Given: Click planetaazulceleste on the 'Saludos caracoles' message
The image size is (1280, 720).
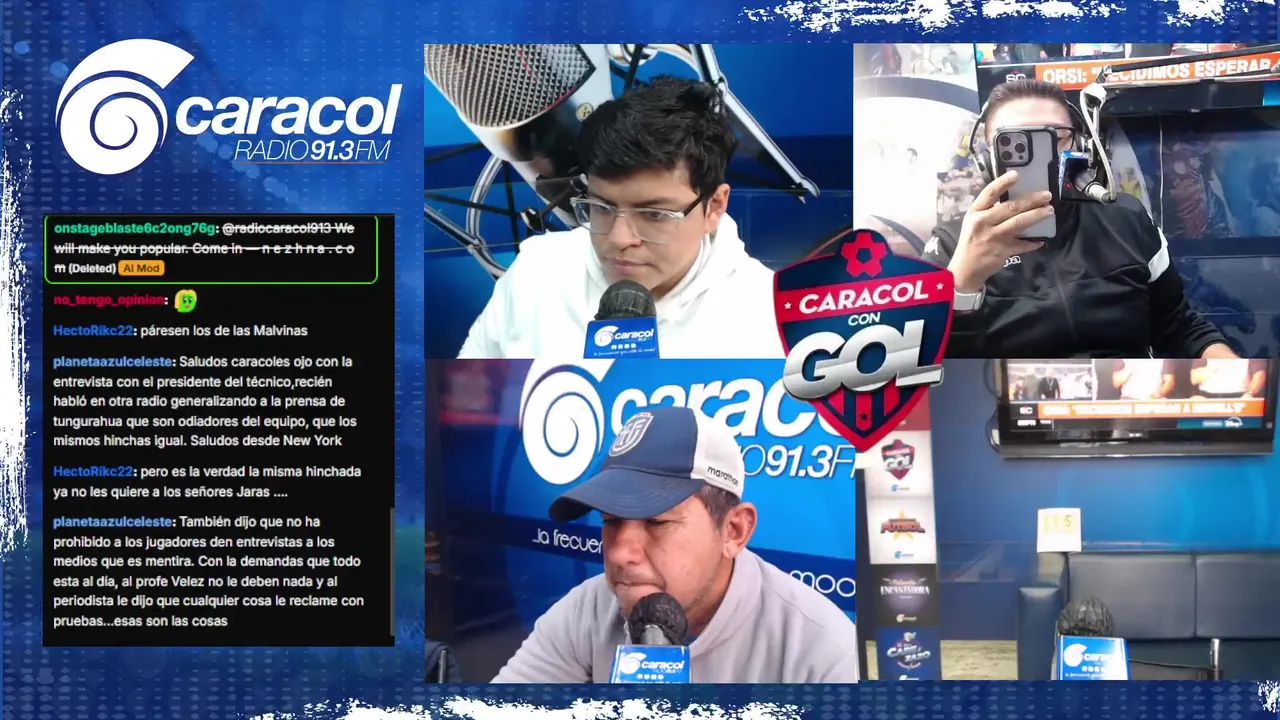Looking at the screenshot, I should point(114,361).
